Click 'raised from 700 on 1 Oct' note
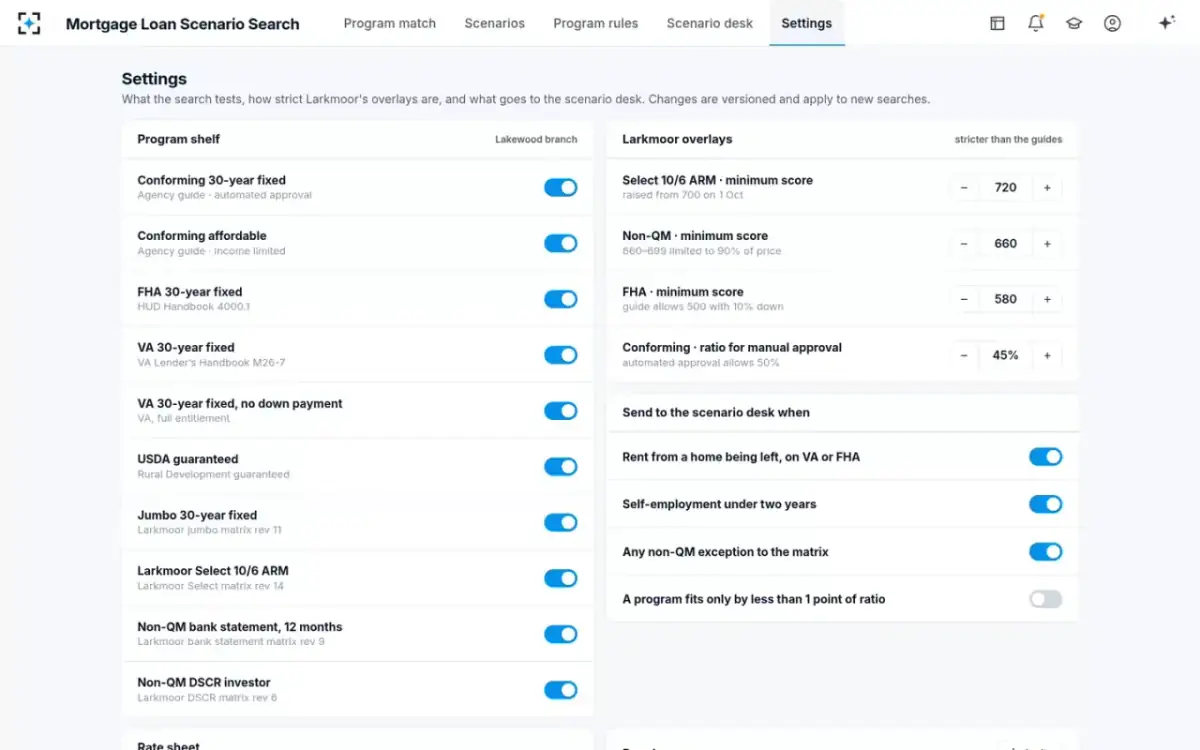This screenshot has width=1200, height=750. (681, 195)
